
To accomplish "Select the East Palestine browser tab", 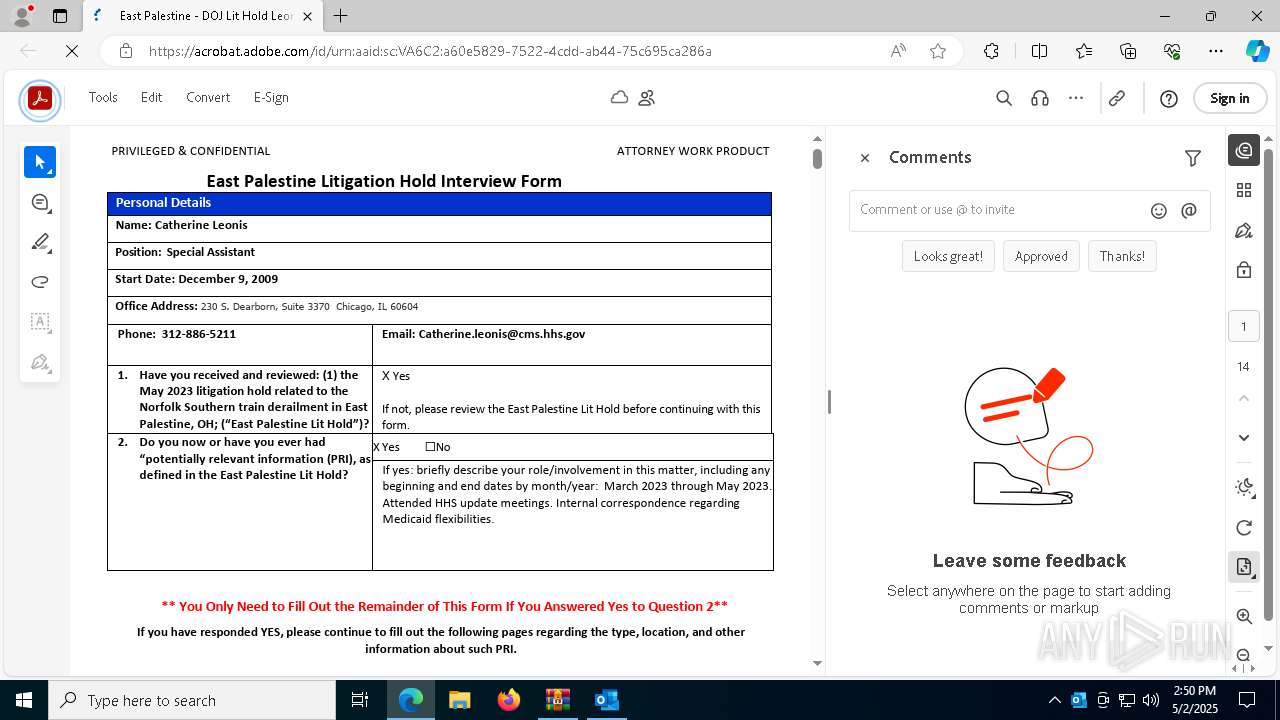I will coord(203,16).
